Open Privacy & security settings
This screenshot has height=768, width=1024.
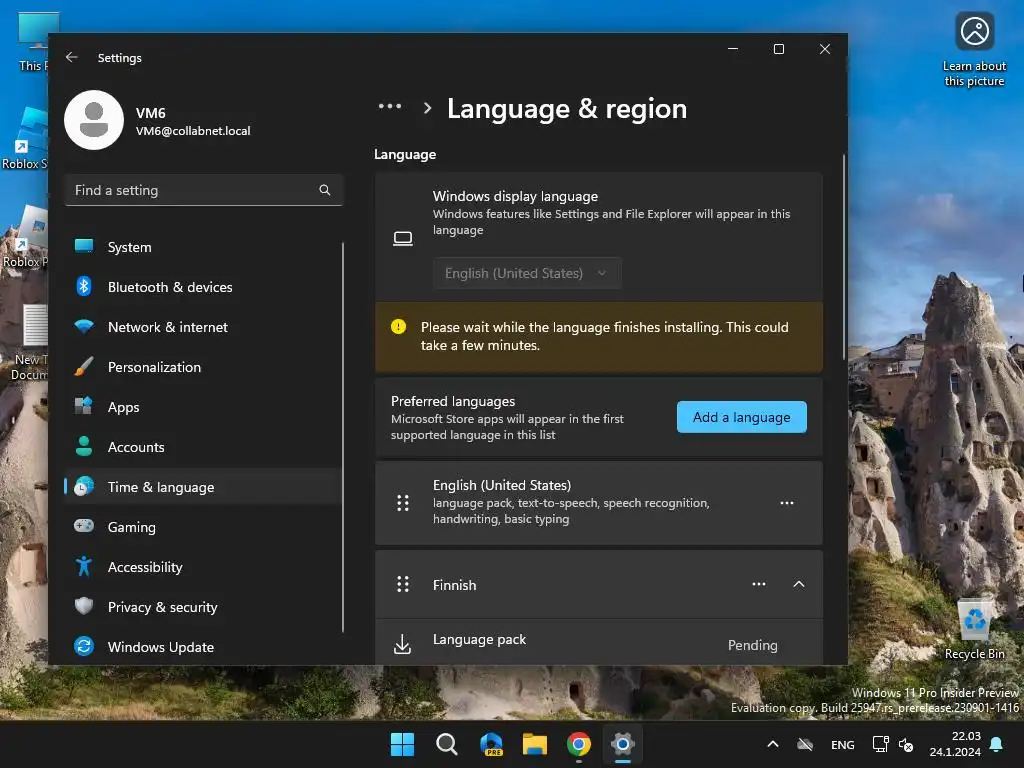202,607
